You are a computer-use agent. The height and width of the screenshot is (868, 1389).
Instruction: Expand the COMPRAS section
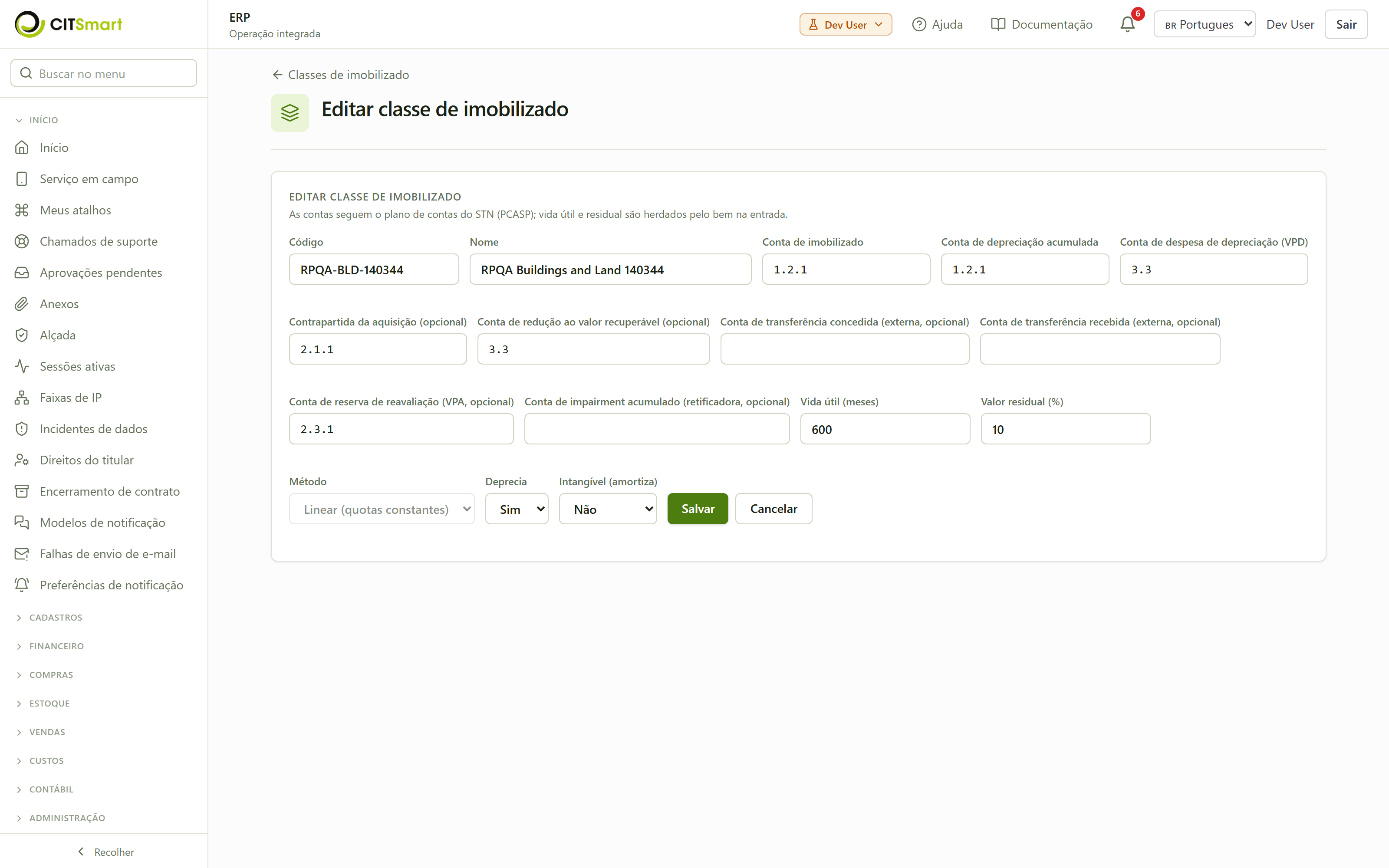(103, 675)
